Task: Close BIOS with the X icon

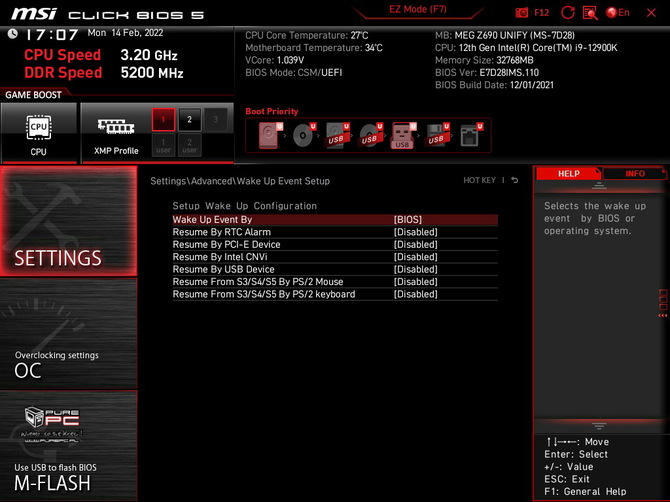Action: [x=651, y=13]
